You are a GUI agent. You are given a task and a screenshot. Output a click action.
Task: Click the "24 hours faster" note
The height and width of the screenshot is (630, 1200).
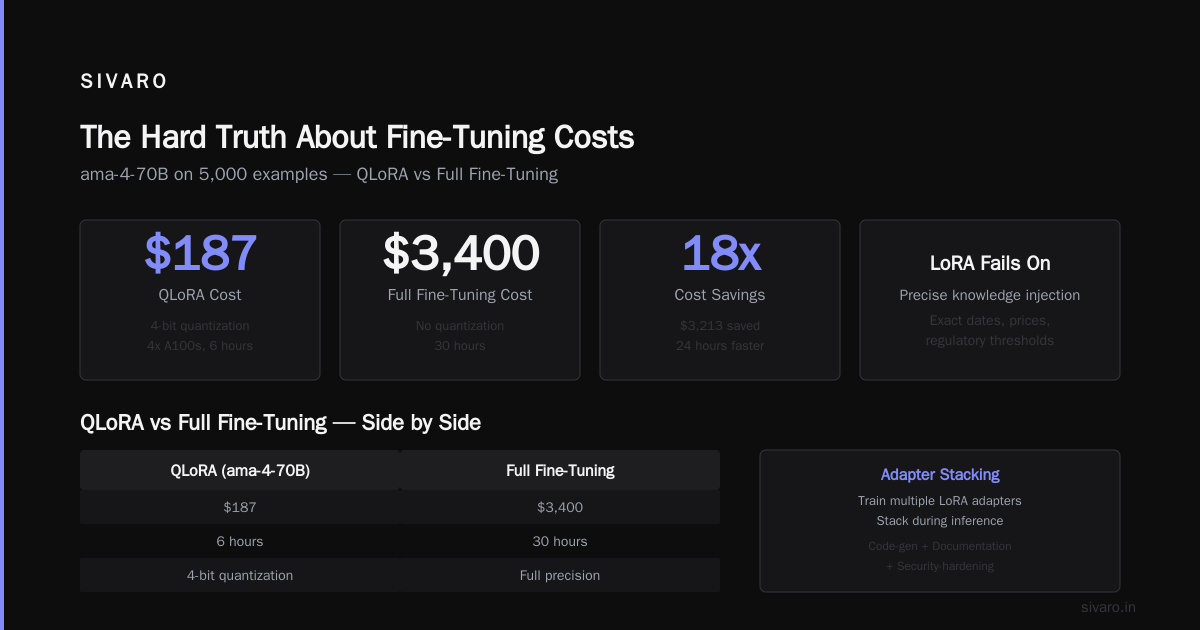click(x=720, y=346)
